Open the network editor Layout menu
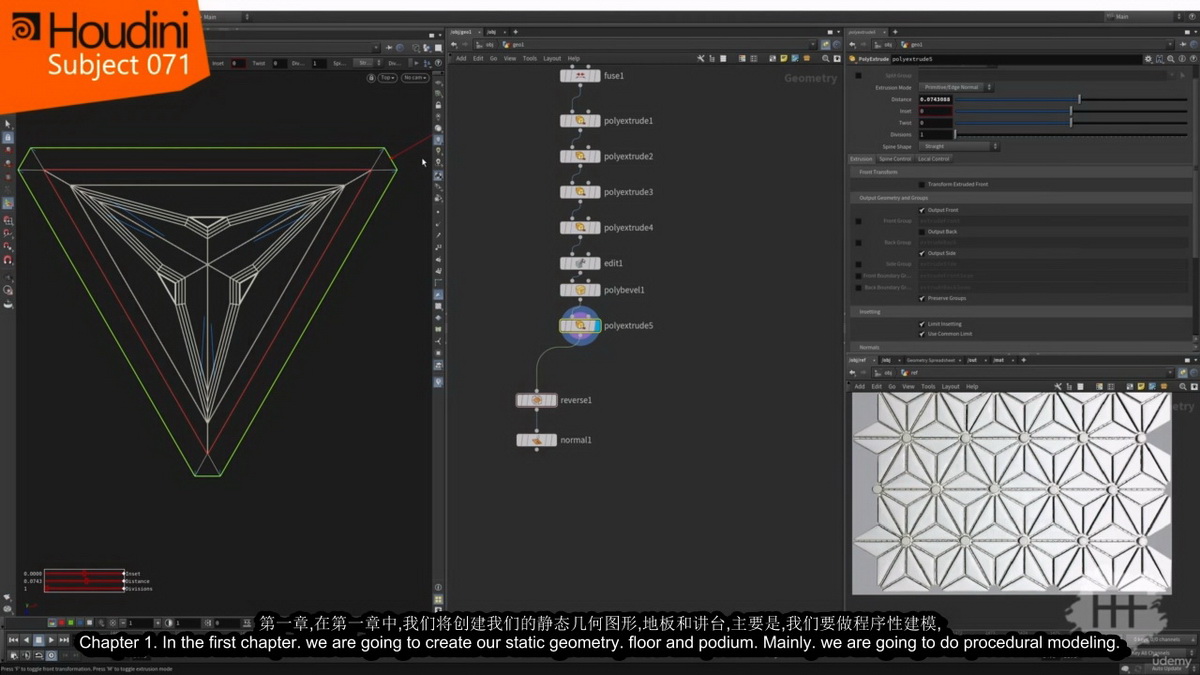1200x675 pixels. click(552, 58)
